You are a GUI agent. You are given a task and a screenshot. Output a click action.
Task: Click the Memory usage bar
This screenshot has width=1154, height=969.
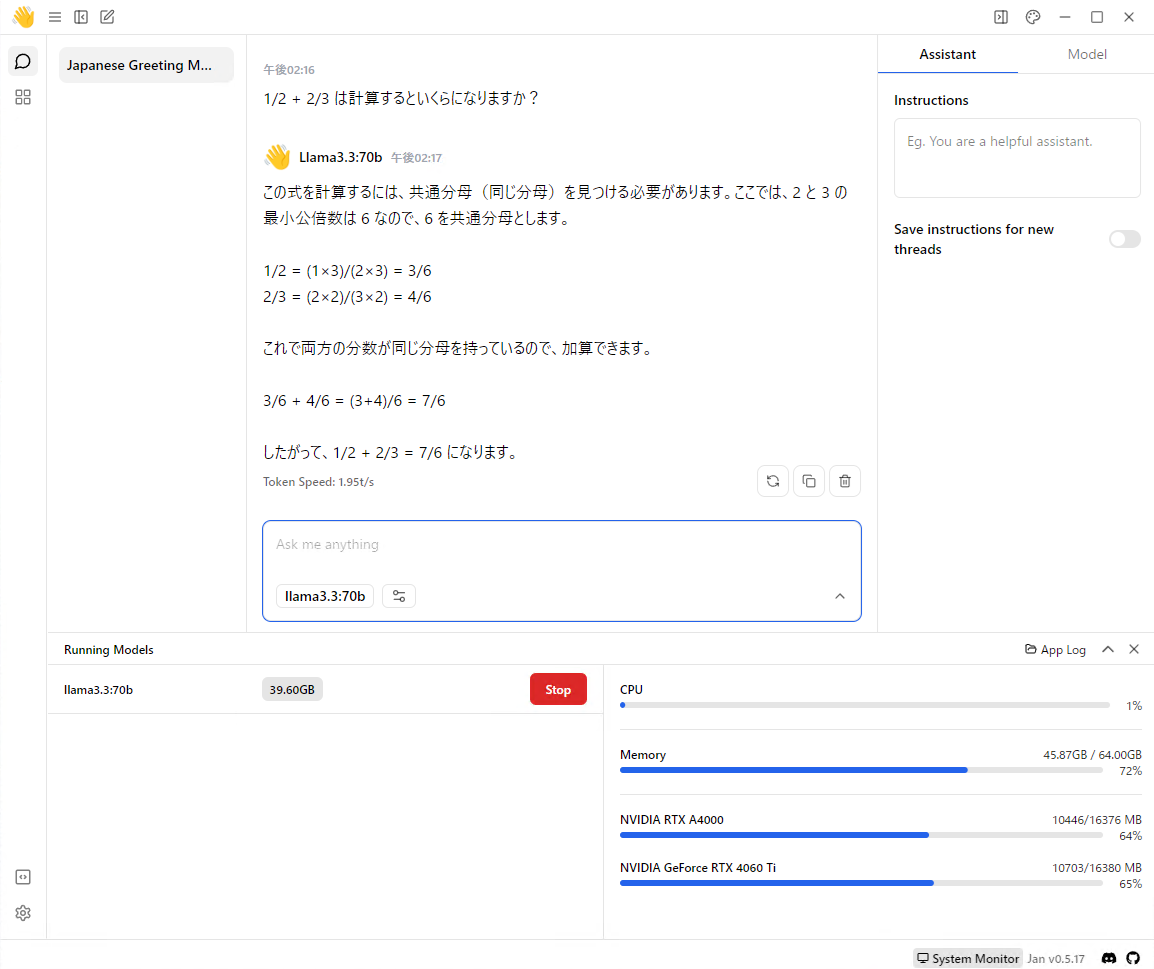click(x=861, y=770)
